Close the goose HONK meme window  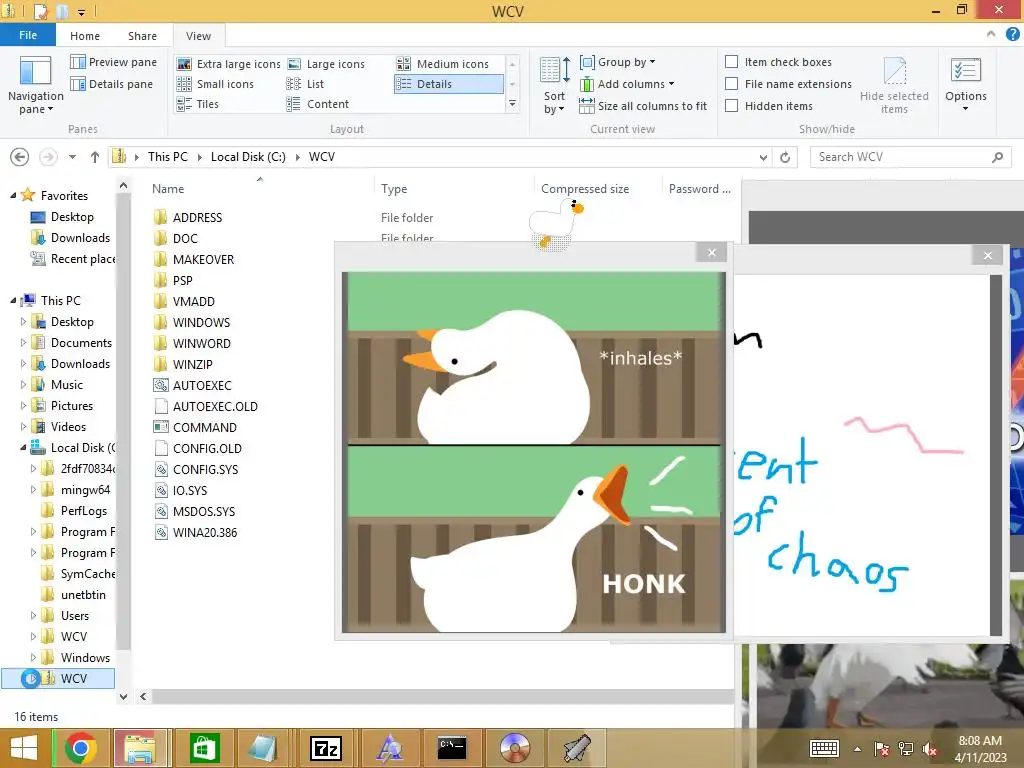[712, 253]
